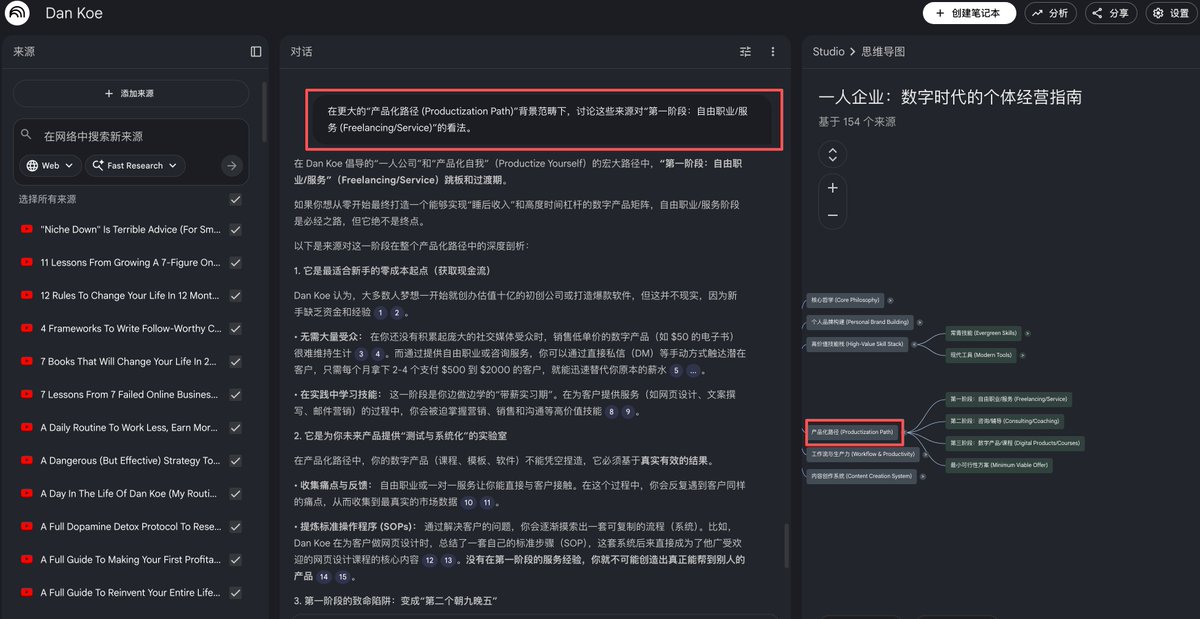Viewport: 1200px width, 619px height.
Task: Submit the source search arrow
Action: click(232, 165)
